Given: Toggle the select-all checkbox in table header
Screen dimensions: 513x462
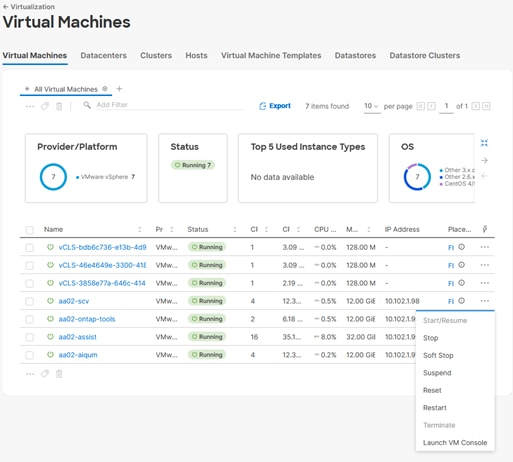Looking at the screenshot, I should click(30, 230).
